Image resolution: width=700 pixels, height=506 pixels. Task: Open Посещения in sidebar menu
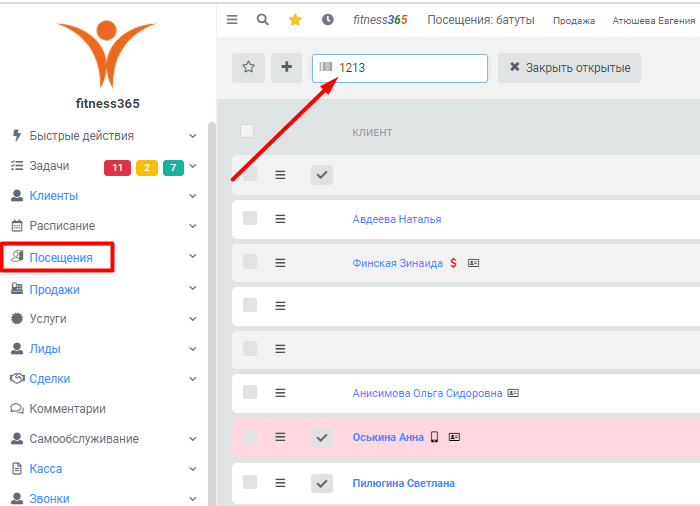point(61,258)
